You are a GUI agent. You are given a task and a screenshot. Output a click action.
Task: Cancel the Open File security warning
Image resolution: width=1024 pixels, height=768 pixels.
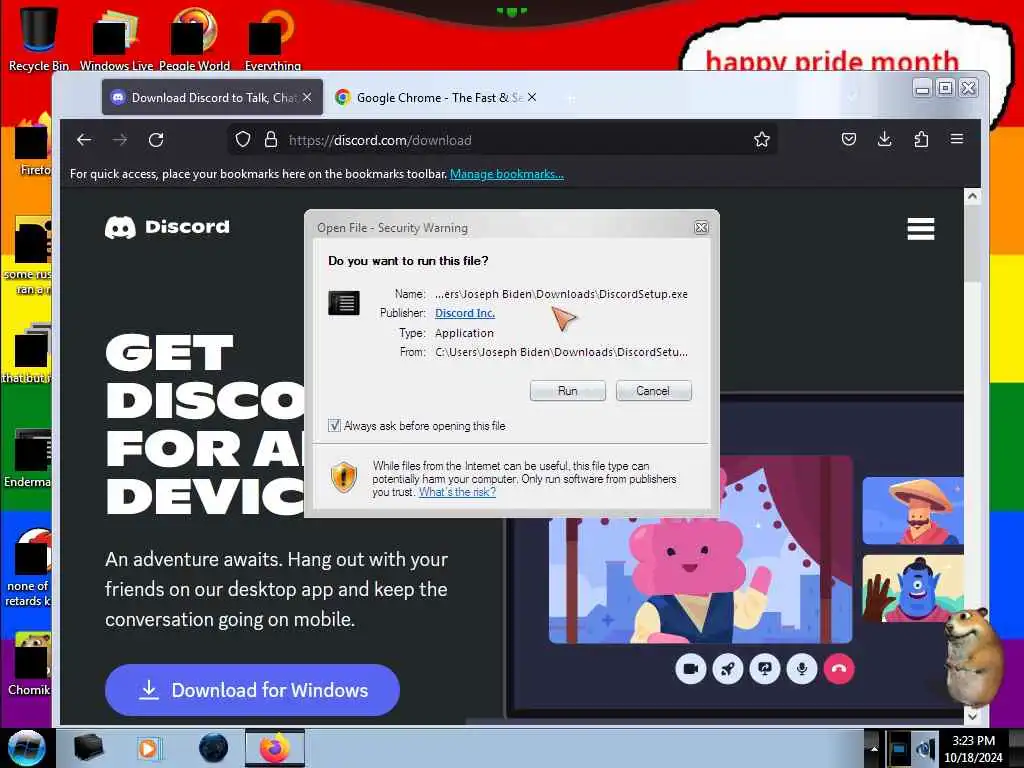click(653, 391)
